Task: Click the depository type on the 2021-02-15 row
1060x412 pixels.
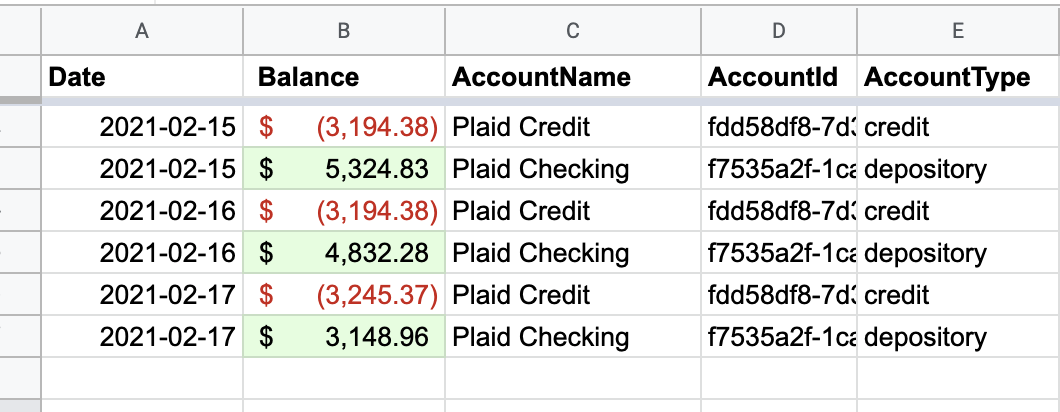Action: [958, 168]
